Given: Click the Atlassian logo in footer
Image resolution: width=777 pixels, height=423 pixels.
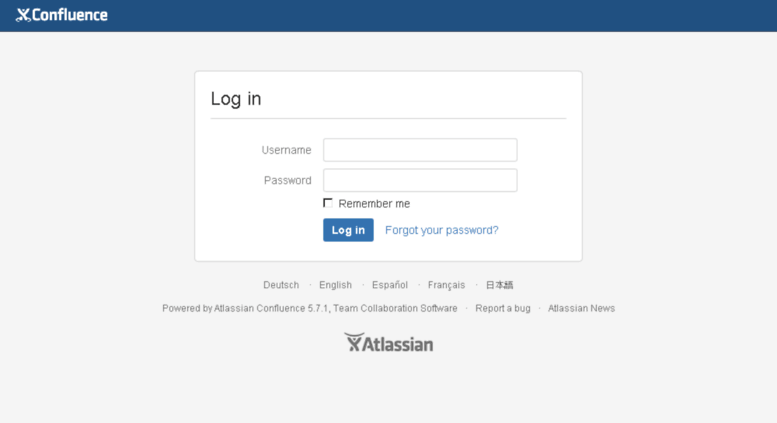Looking at the screenshot, I should (x=388, y=342).
